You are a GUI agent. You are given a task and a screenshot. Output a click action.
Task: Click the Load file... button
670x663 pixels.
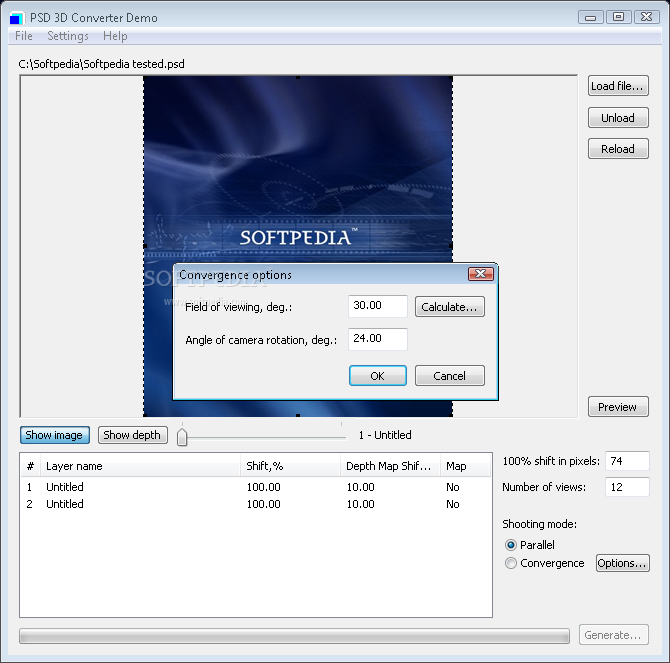pos(618,86)
